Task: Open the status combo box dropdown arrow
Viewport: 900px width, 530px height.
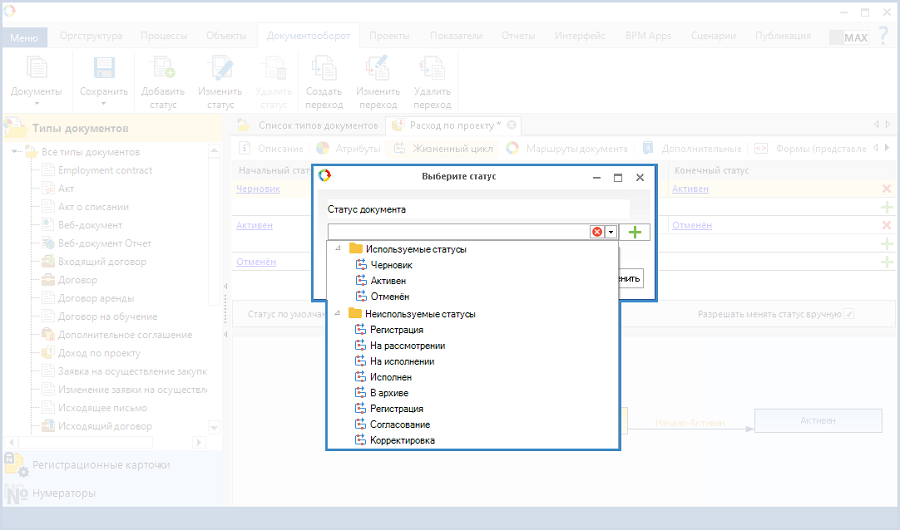Action: point(610,232)
